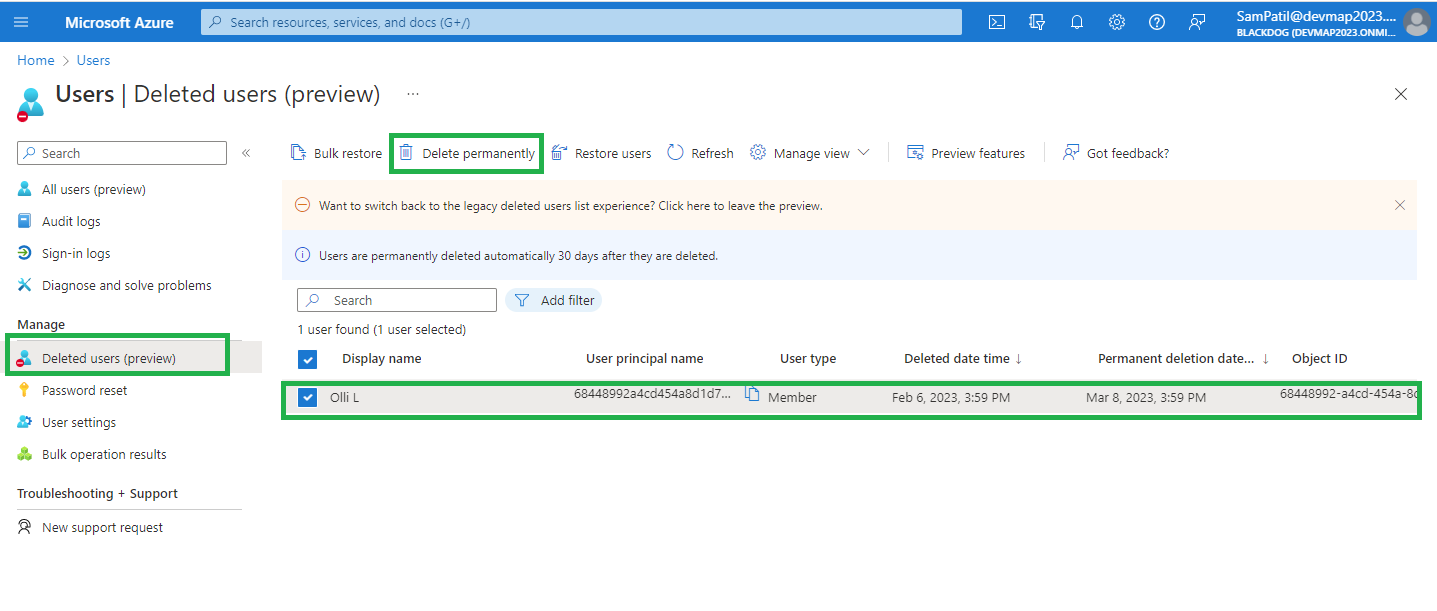Copy the user principal name of Olli L
This screenshot has height=611, width=1437.
coord(752,394)
